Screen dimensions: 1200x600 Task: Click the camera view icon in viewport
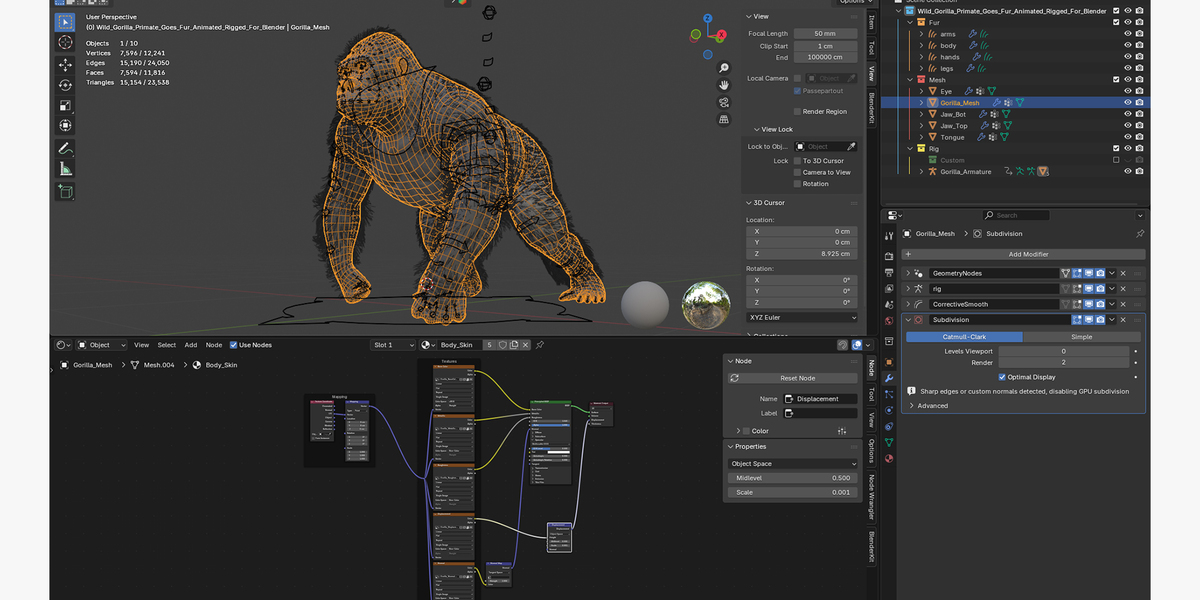[723, 102]
